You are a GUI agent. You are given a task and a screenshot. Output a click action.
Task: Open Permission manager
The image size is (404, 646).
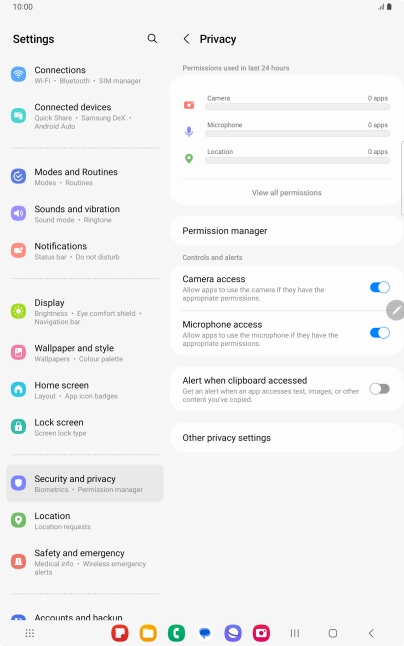(x=287, y=231)
